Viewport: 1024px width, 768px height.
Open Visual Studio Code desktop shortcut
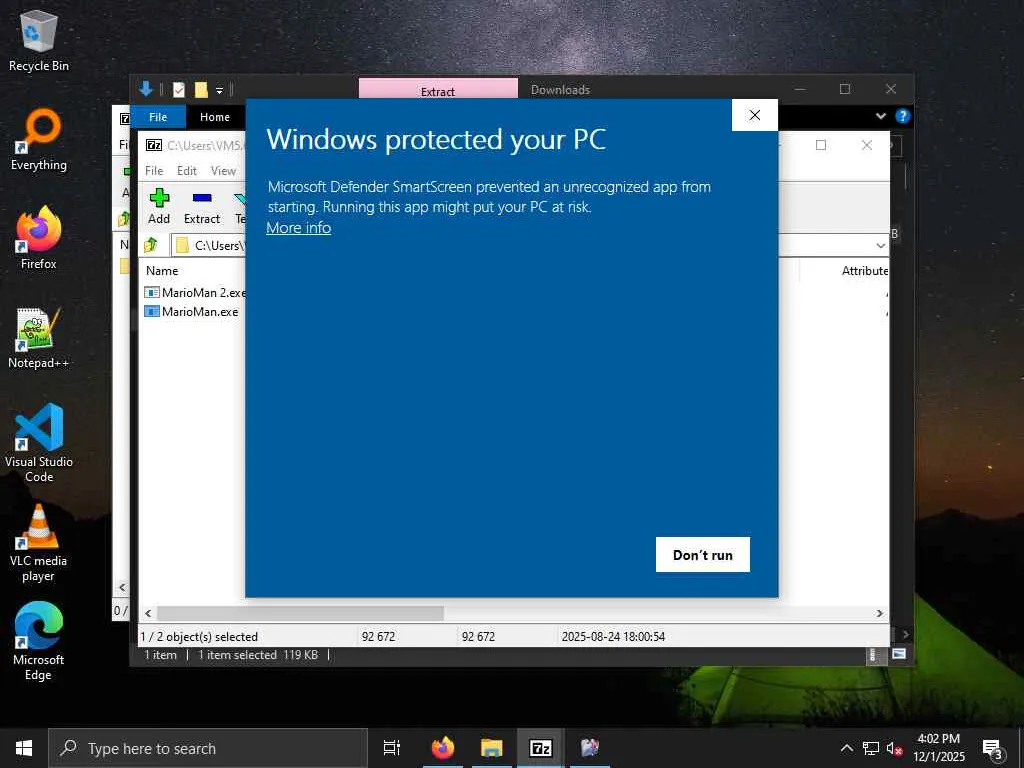pos(39,443)
